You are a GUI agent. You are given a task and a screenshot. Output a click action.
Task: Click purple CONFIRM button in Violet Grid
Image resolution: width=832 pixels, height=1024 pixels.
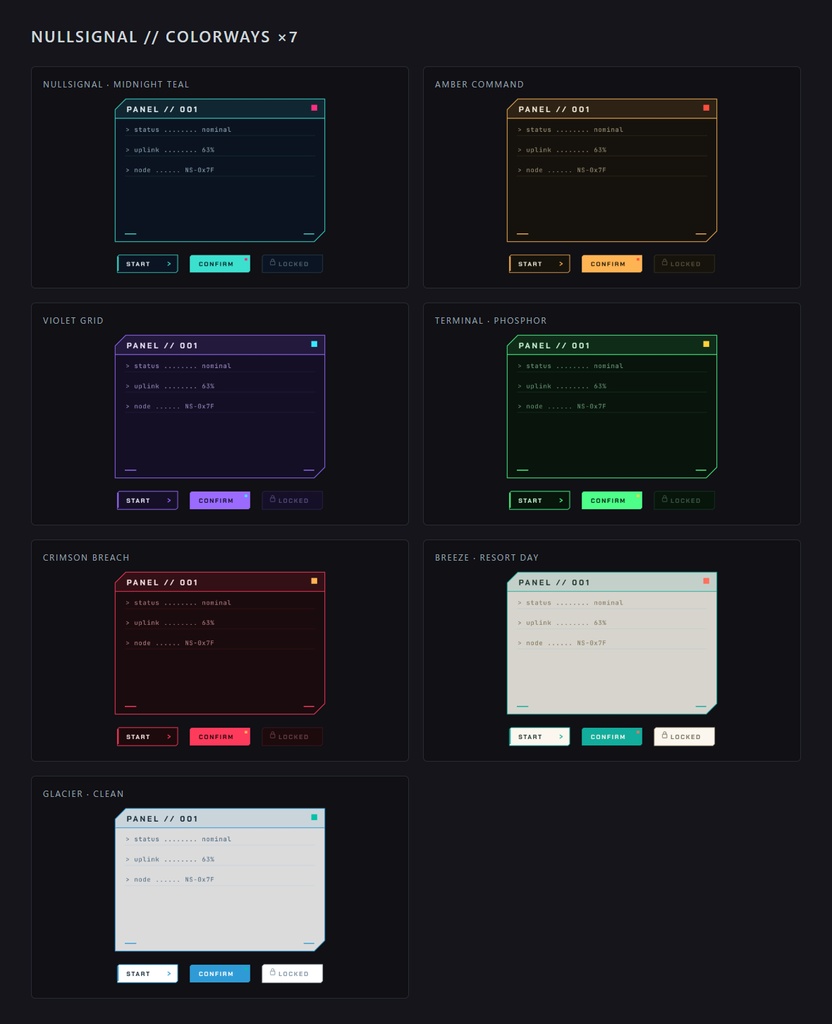tap(219, 500)
